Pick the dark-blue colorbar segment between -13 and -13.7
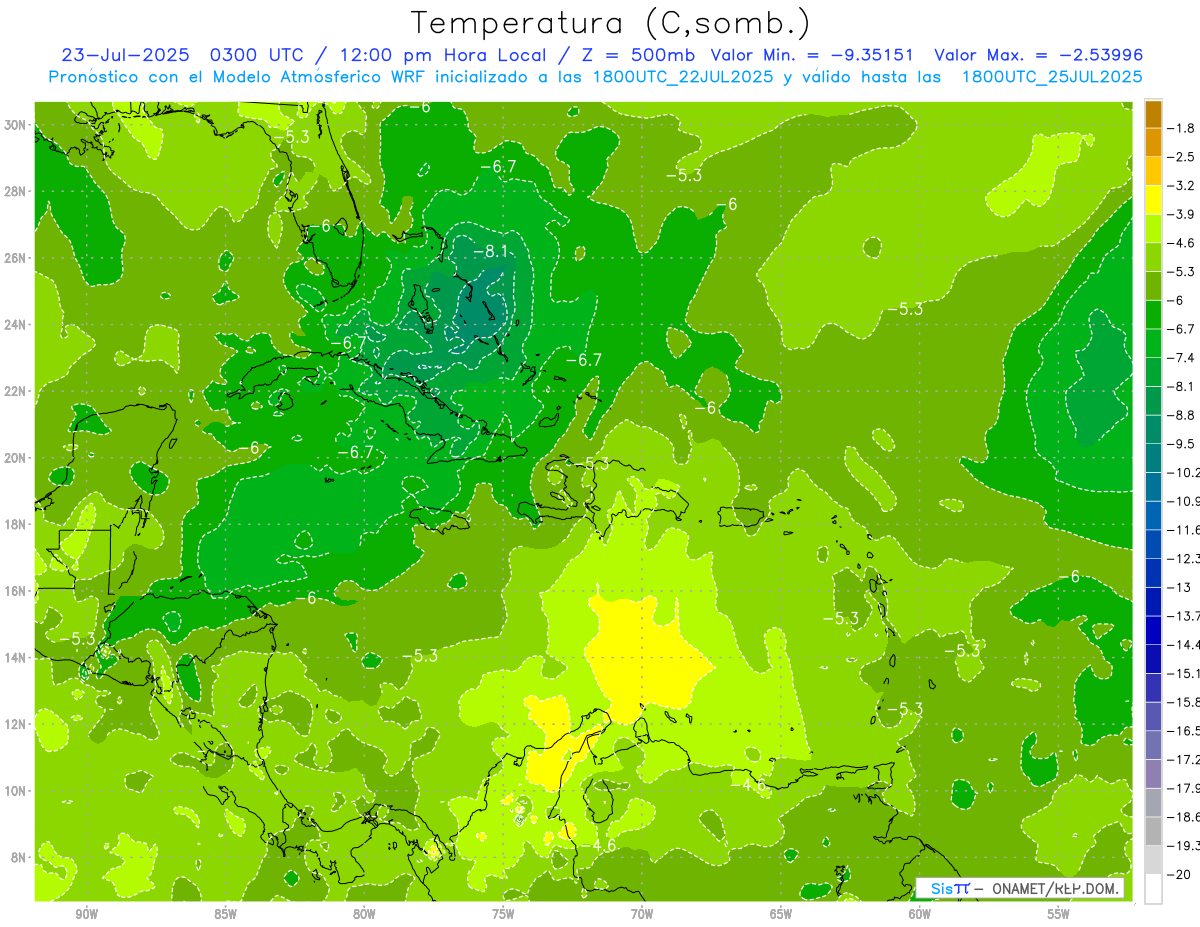This screenshot has width=1200, height=927. pyautogui.click(x=1153, y=601)
